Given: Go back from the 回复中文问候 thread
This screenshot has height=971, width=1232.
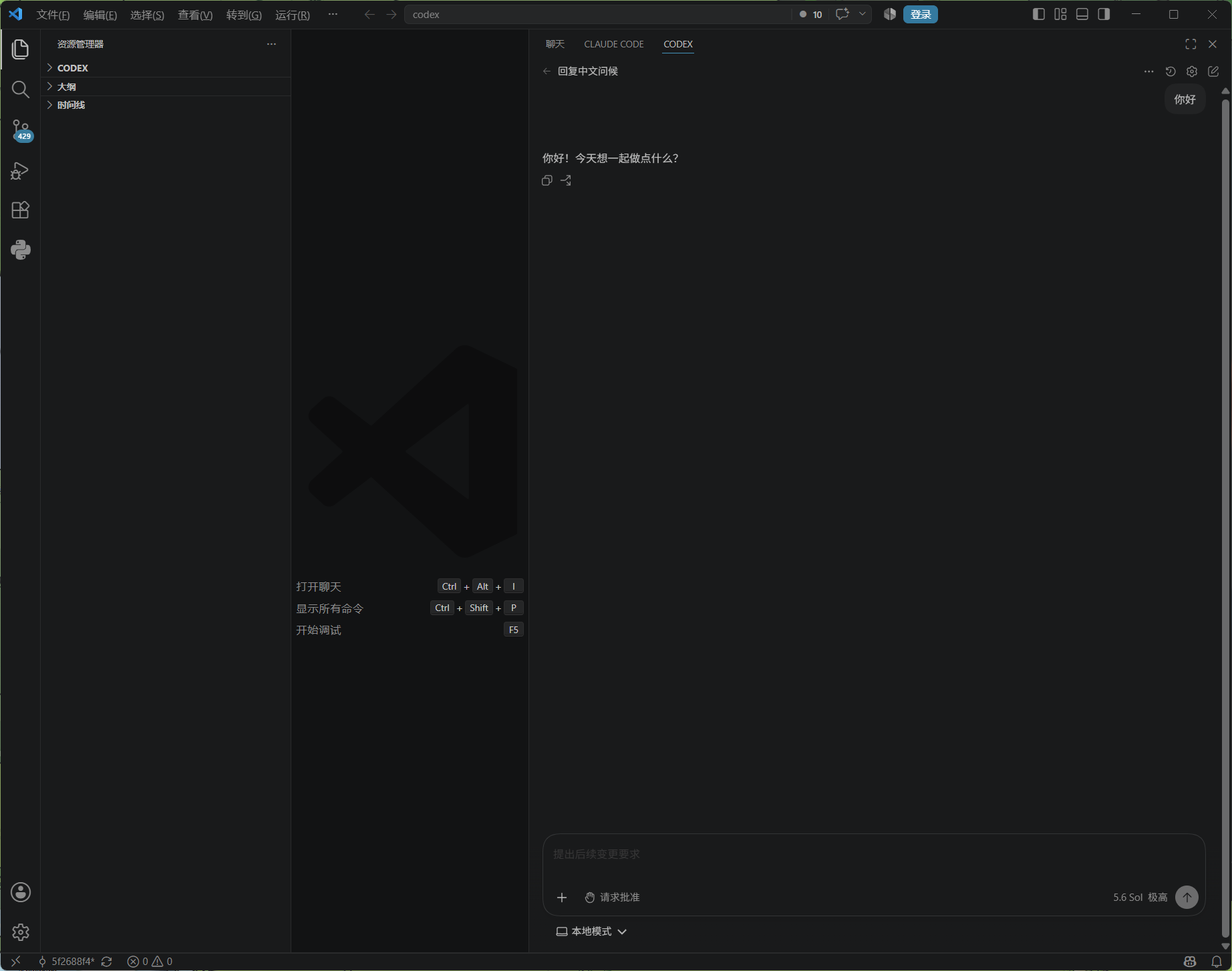Looking at the screenshot, I should point(547,71).
